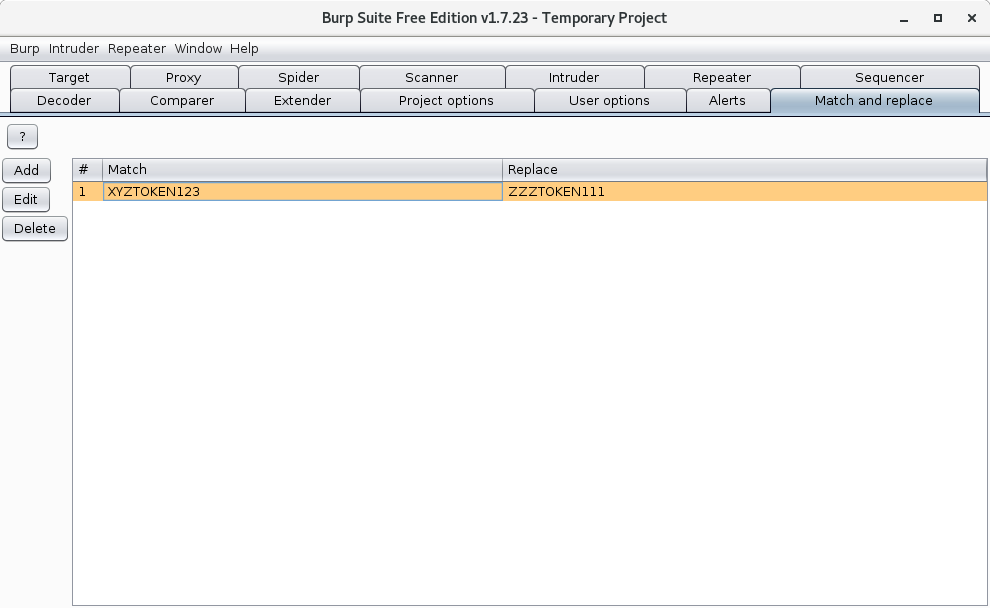The image size is (990, 608).
Task: Open the Repeater menu in menu bar
Action: point(136,49)
